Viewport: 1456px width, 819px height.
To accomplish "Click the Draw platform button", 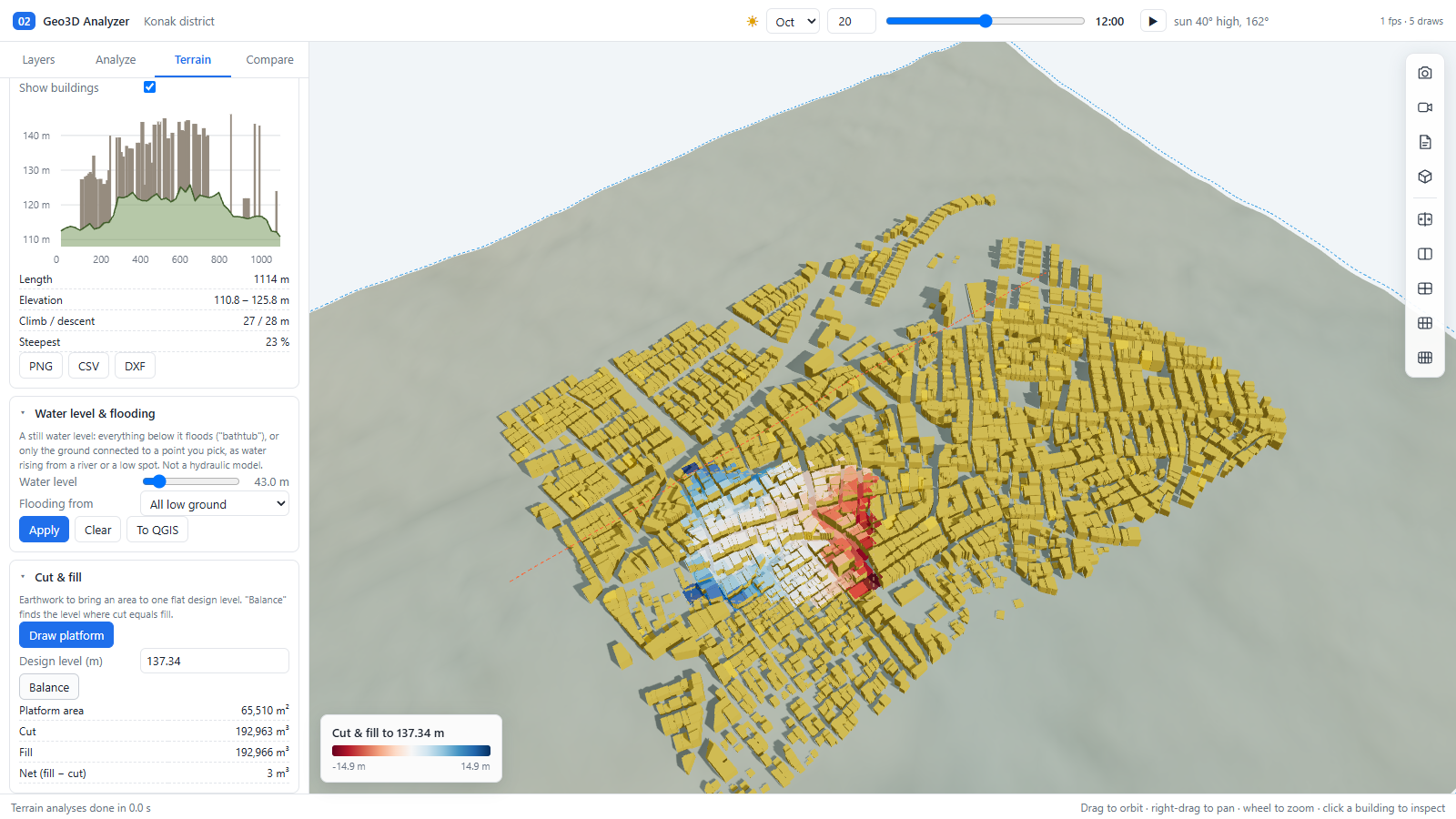I will [x=66, y=635].
